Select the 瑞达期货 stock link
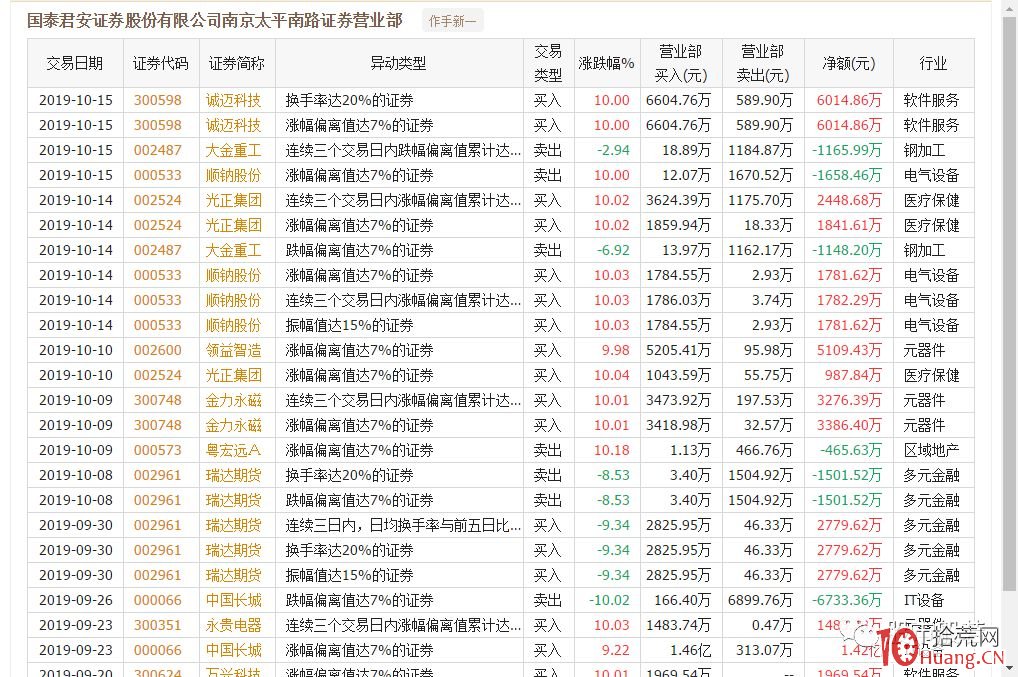Image resolution: width=1018 pixels, height=677 pixels. [x=233, y=475]
